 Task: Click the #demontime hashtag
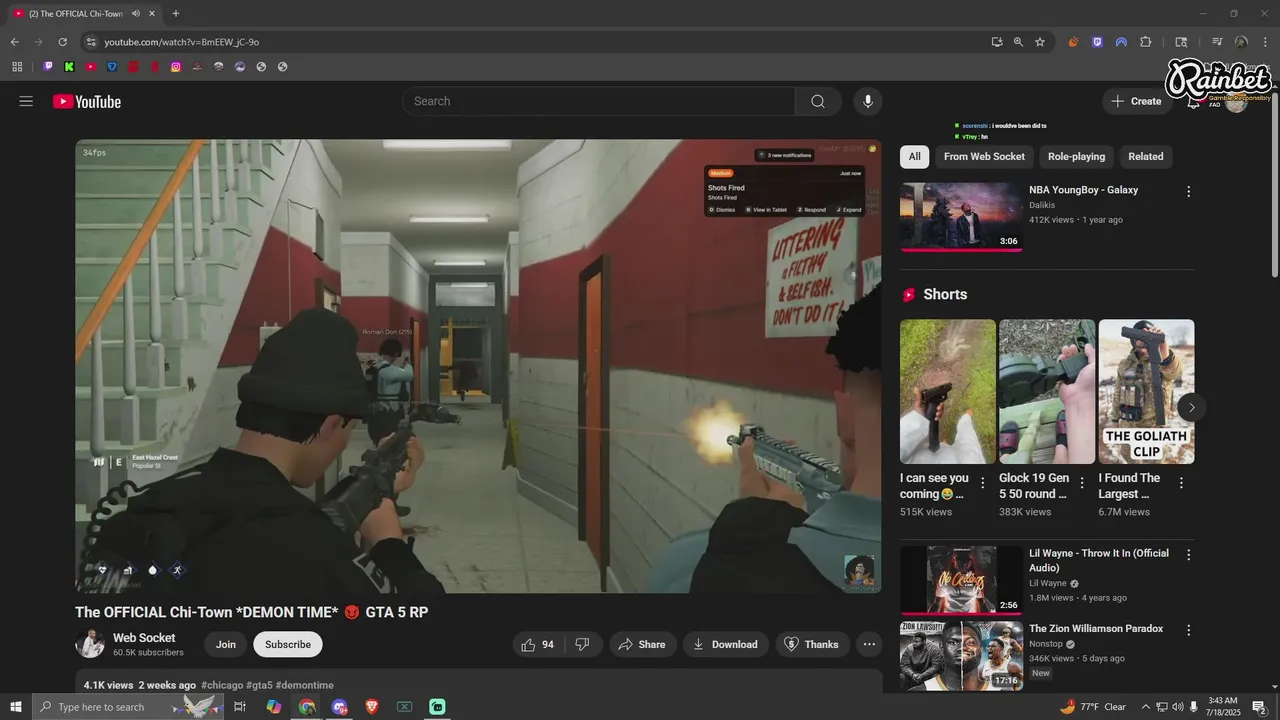(304, 686)
